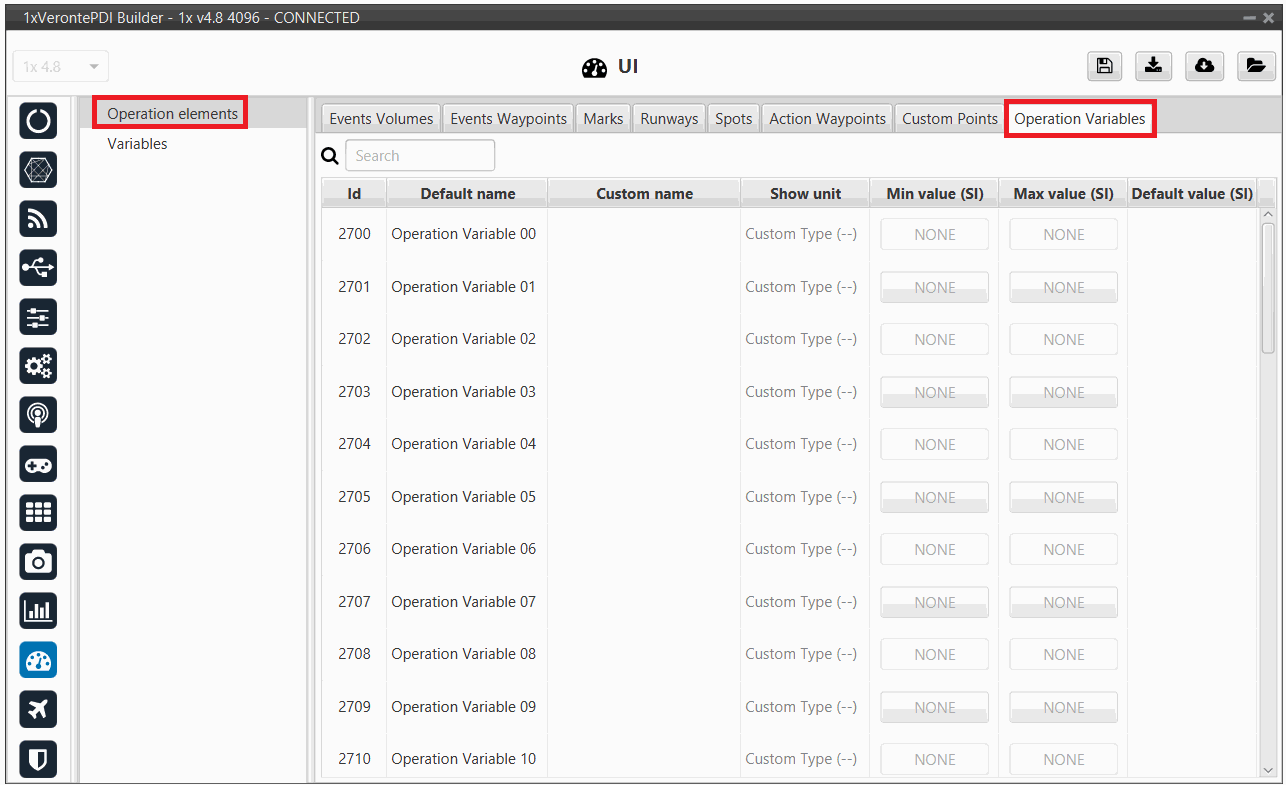Open the 1x 4.8 version dropdown
1286x785 pixels.
[x=61, y=67]
